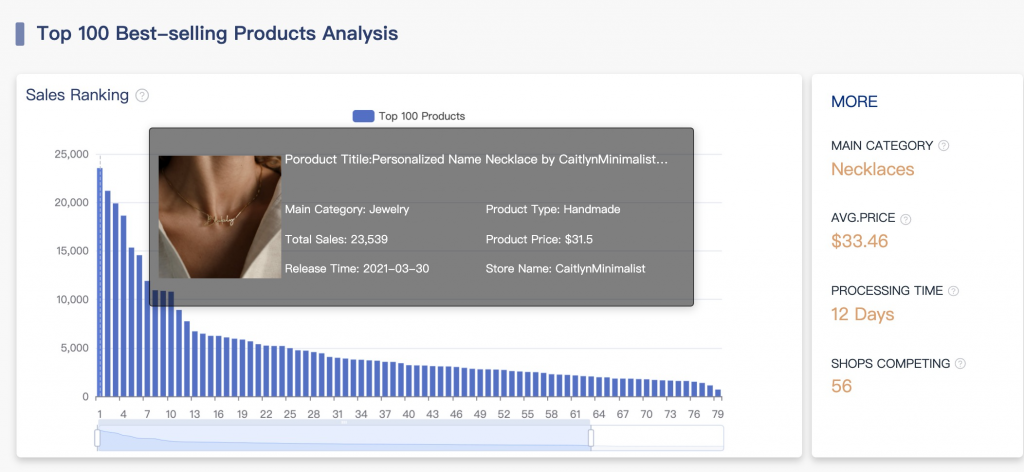Click the bar at rank 10
The image size is (1024, 472).
(x=171, y=344)
